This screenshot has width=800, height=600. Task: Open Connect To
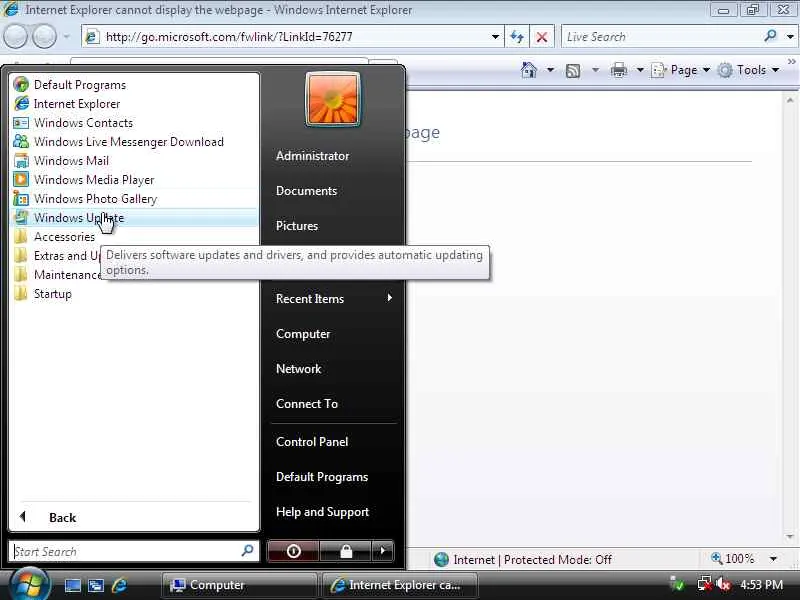click(307, 404)
